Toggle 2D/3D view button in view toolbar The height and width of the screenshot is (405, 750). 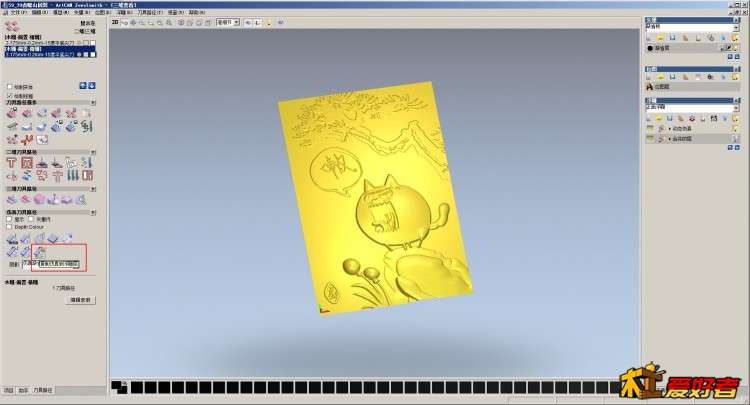pyautogui.click(x=115, y=22)
